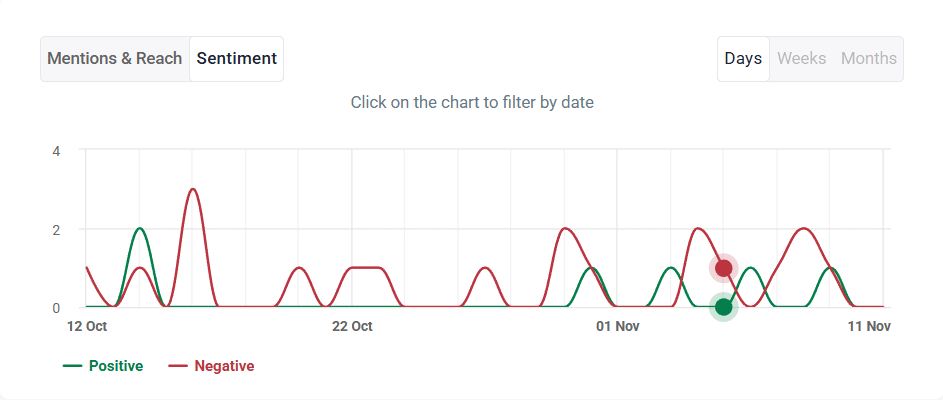Switch chart view to Weeks

tap(801, 58)
